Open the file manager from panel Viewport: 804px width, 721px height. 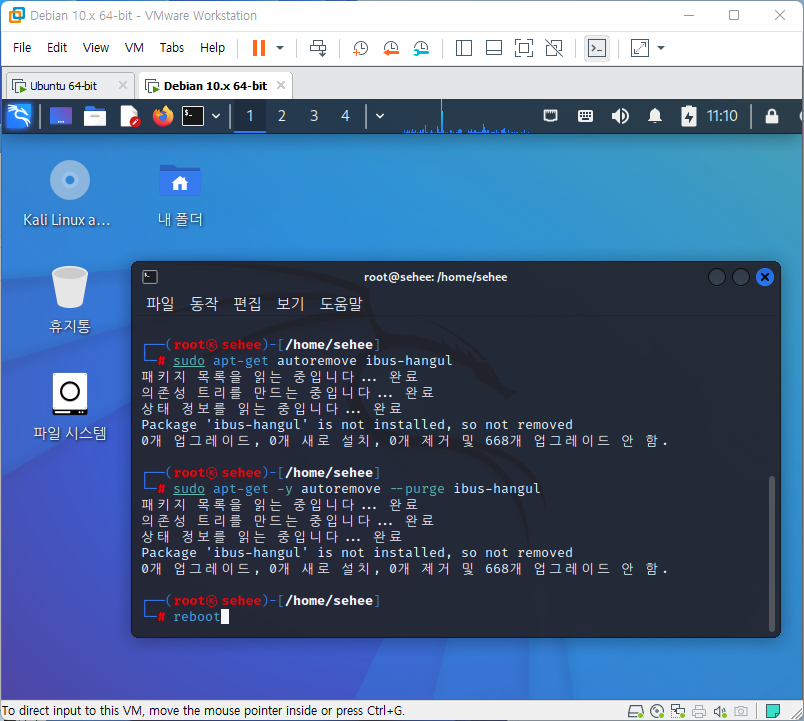95,116
